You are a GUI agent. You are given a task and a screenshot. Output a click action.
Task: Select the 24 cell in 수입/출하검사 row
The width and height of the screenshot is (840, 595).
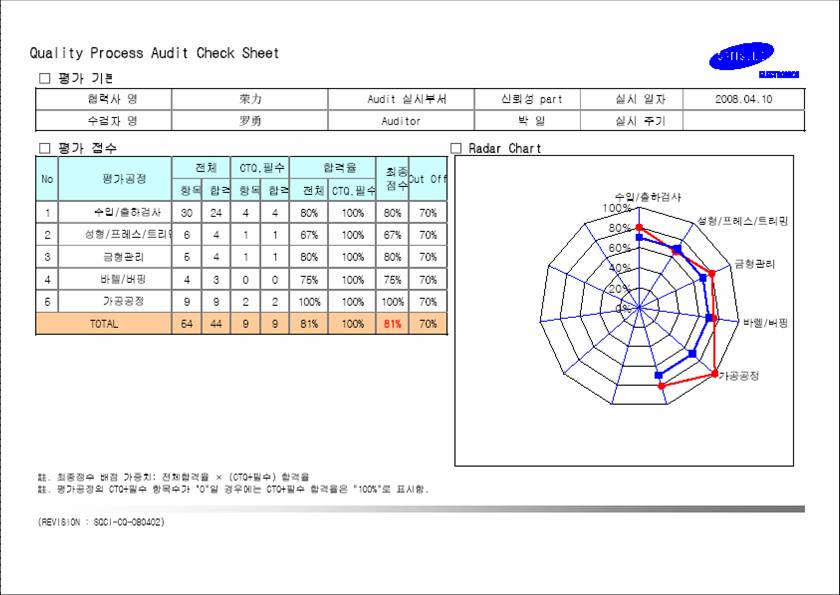click(216, 213)
